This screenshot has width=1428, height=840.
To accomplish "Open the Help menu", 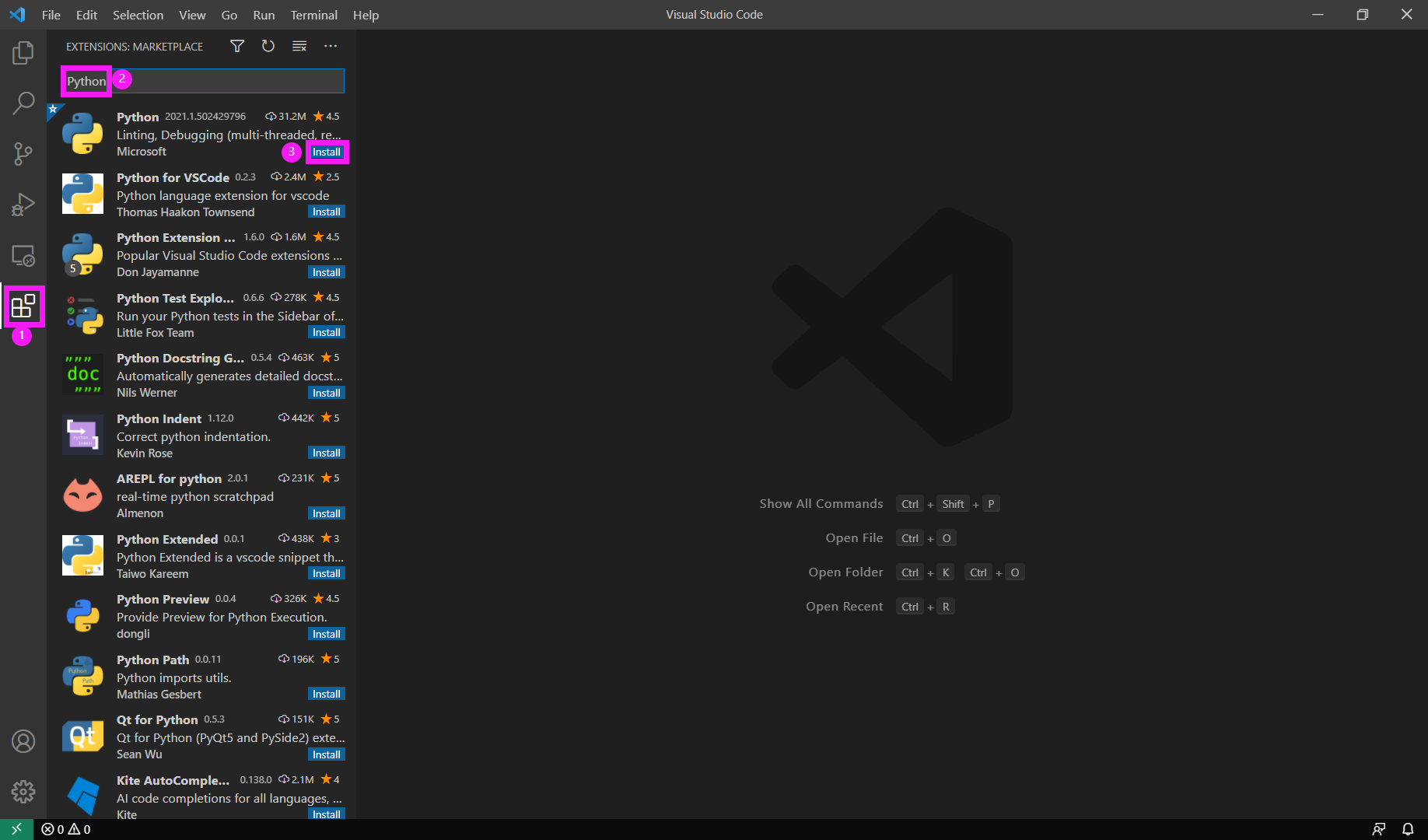I will 366,15.
